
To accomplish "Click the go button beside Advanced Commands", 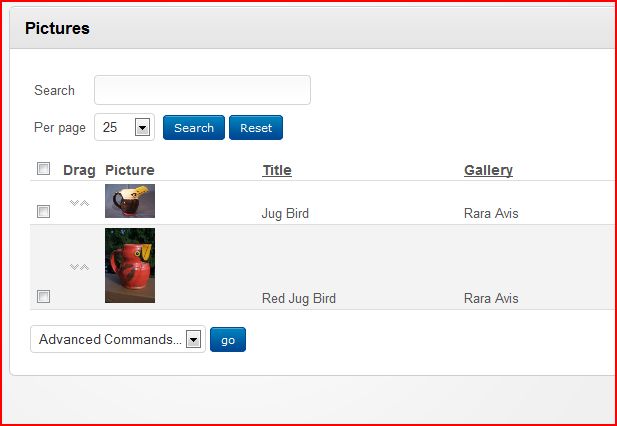I will coord(228,339).
